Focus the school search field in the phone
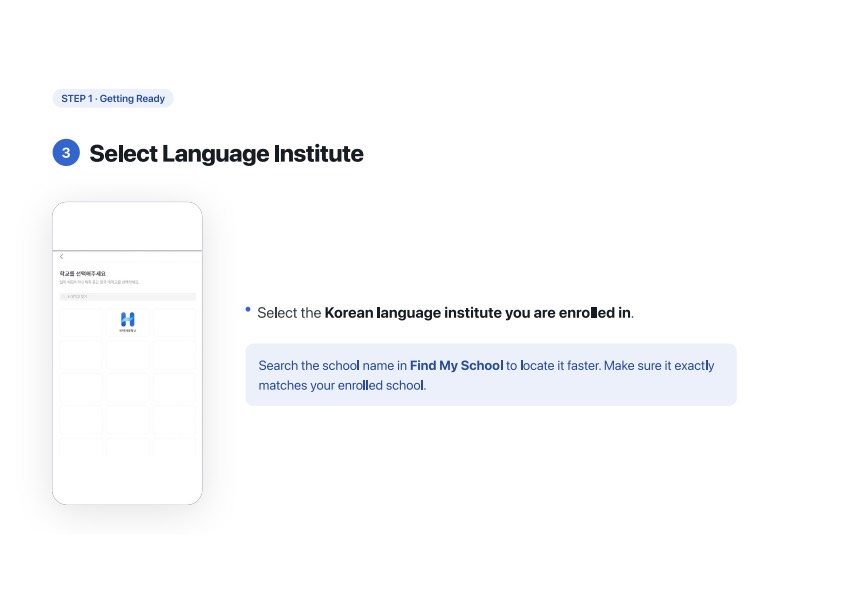 pos(127,296)
